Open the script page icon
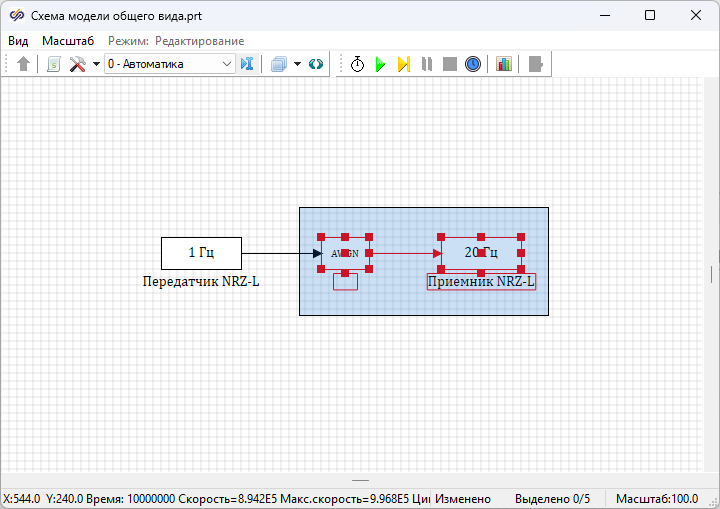This screenshot has height=509, width=720. 54,64
